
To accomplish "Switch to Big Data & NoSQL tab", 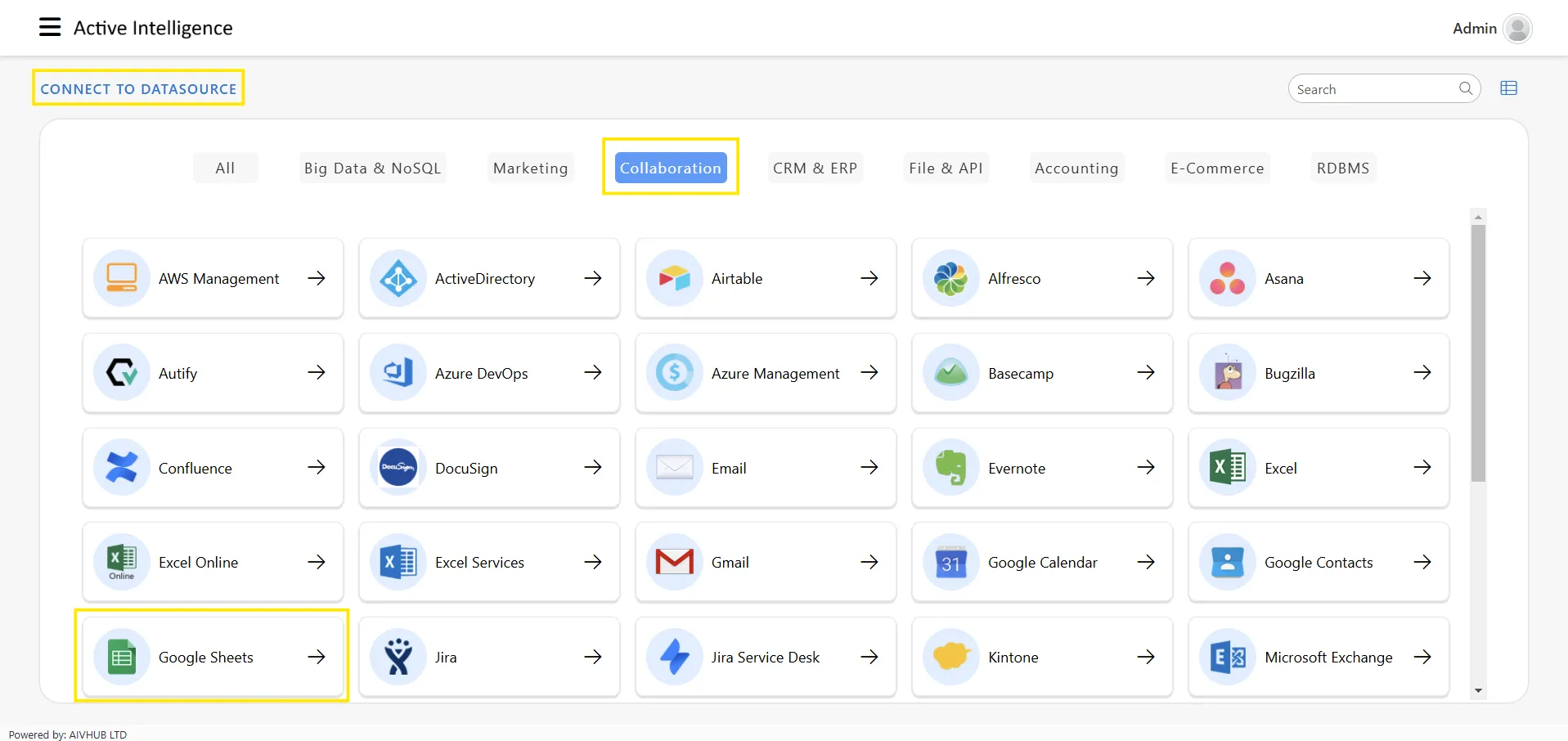I will pos(372,168).
